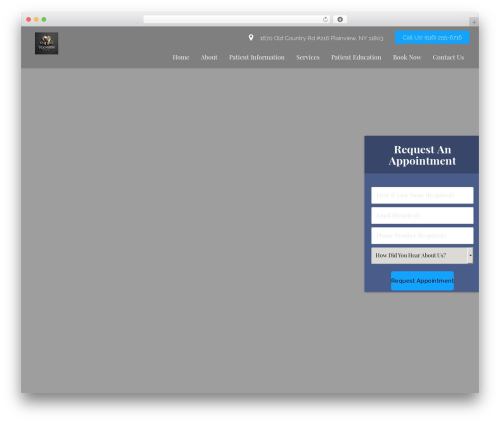Click the browser address bar
The width and height of the screenshot is (500, 423).
pyautogui.click(x=237, y=20)
